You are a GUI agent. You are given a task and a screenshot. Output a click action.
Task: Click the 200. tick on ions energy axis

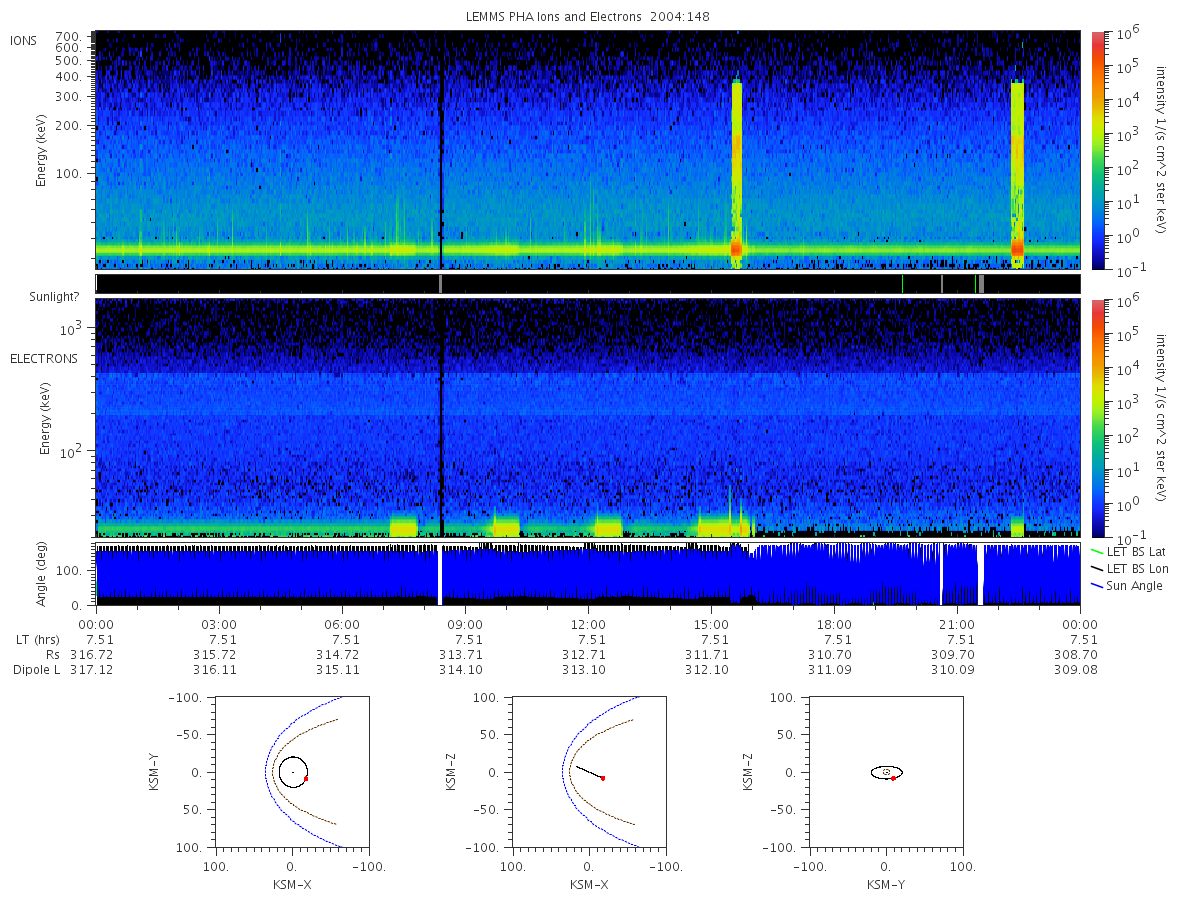(68, 127)
